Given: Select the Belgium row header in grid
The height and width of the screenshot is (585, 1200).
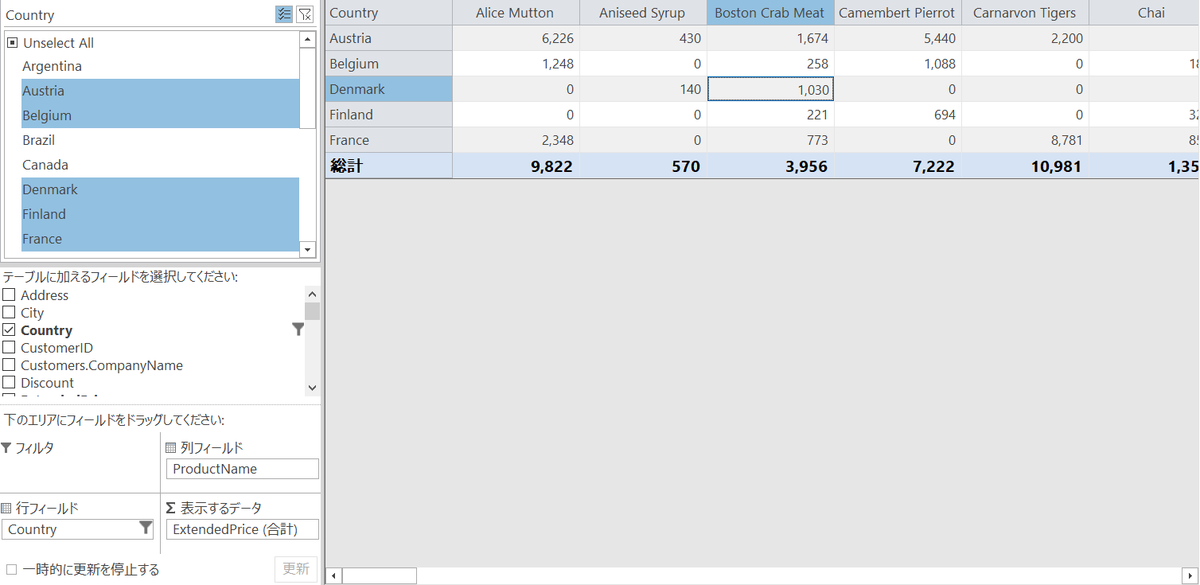Looking at the screenshot, I should click(x=389, y=64).
